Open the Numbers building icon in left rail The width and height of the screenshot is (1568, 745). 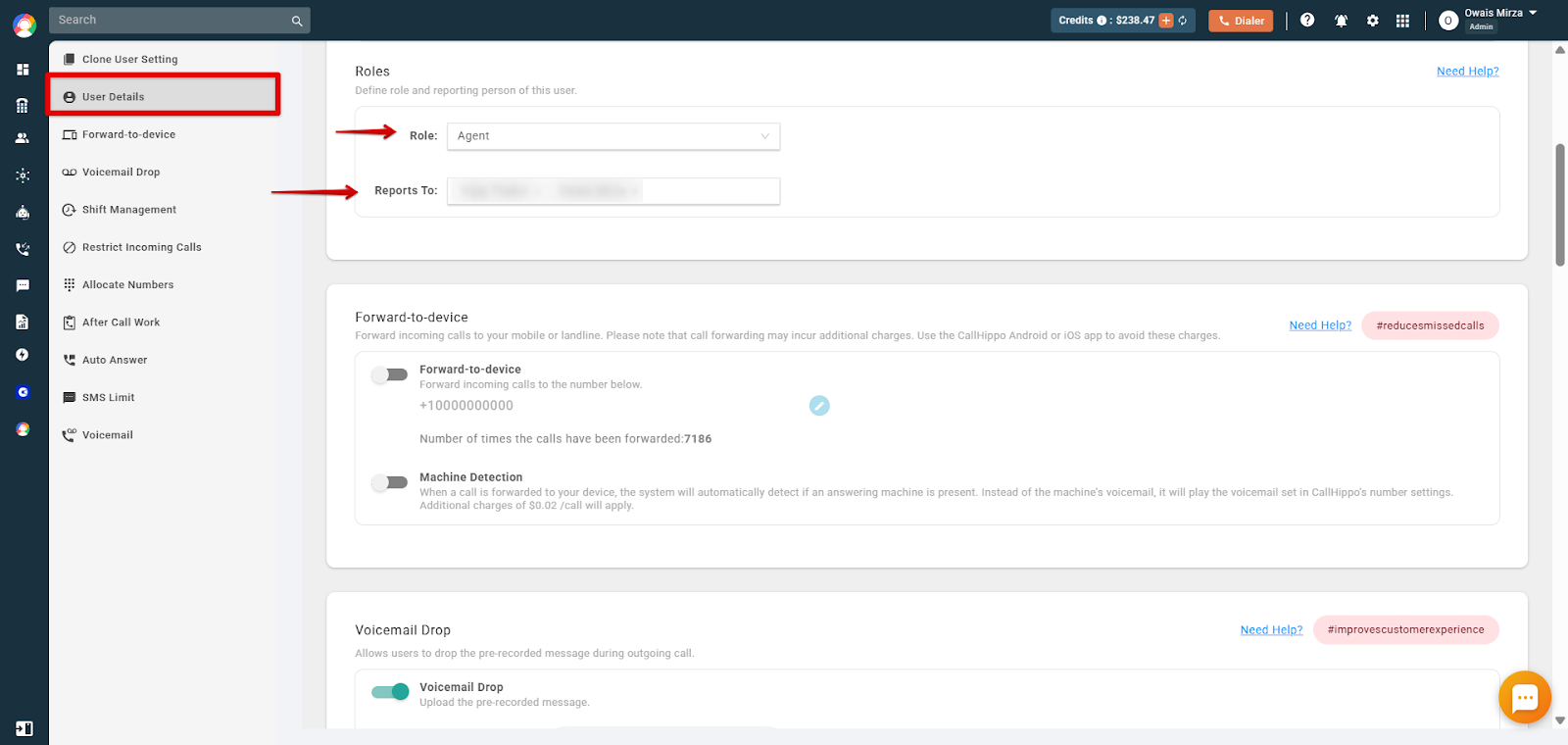click(23, 106)
